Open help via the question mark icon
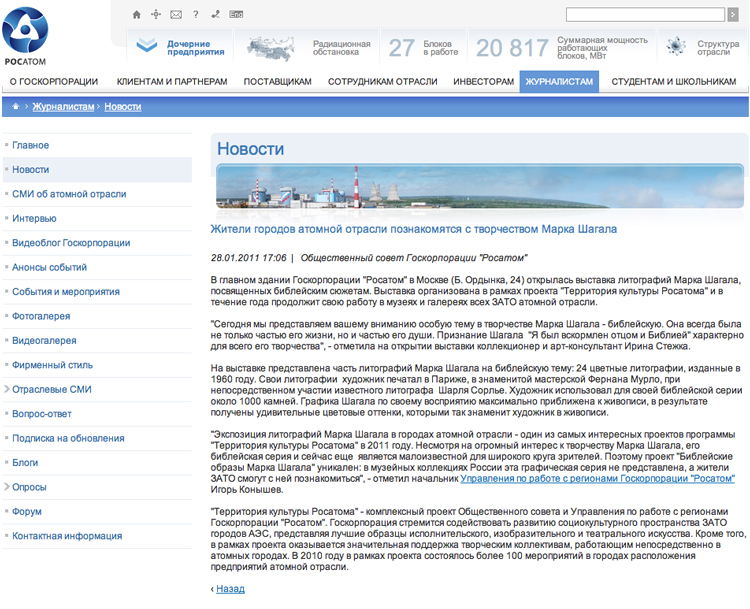 point(196,14)
